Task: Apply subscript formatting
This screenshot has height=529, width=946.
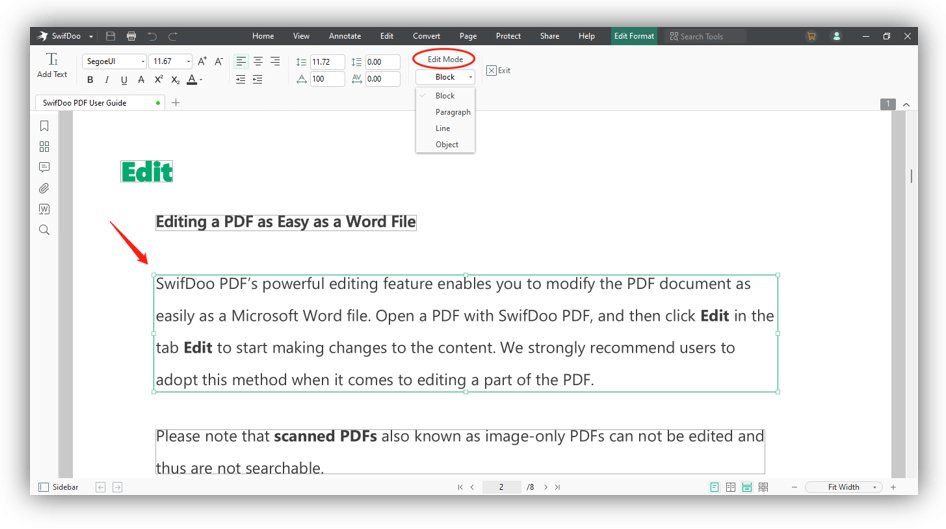Action: tap(175, 80)
